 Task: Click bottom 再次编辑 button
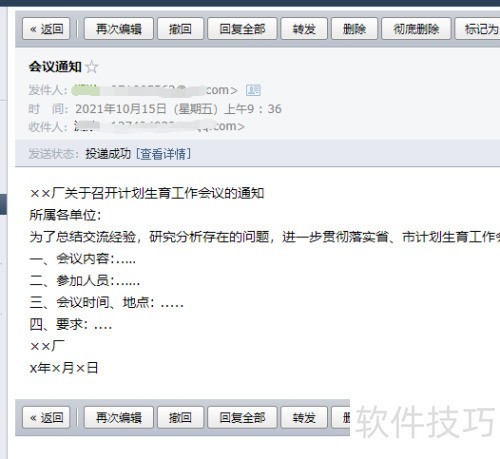(119, 417)
